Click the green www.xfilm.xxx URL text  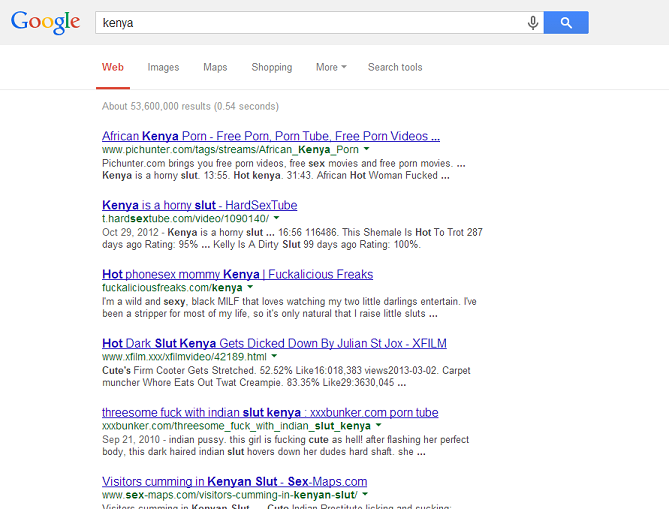tap(184, 357)
